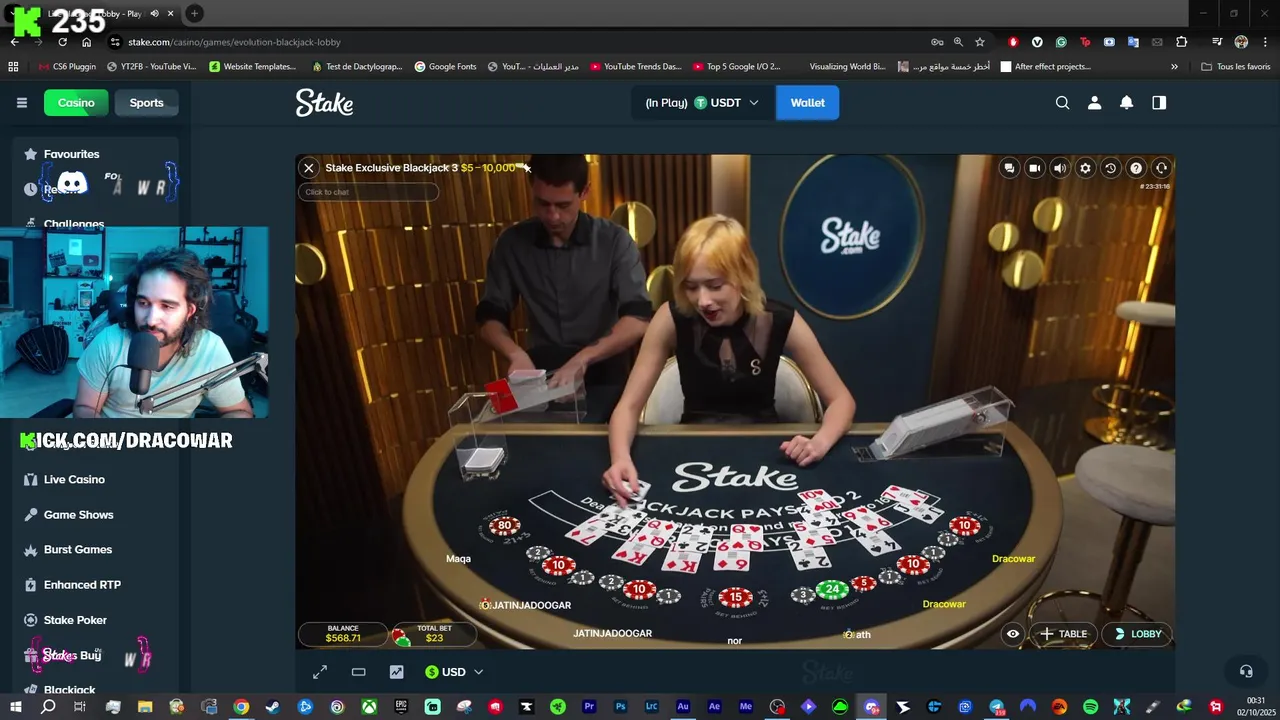The height and width of the screenshot is (720, 1280).
Task: Open Chrome apps grid in bookmarks bar
Action: (13, 67)
